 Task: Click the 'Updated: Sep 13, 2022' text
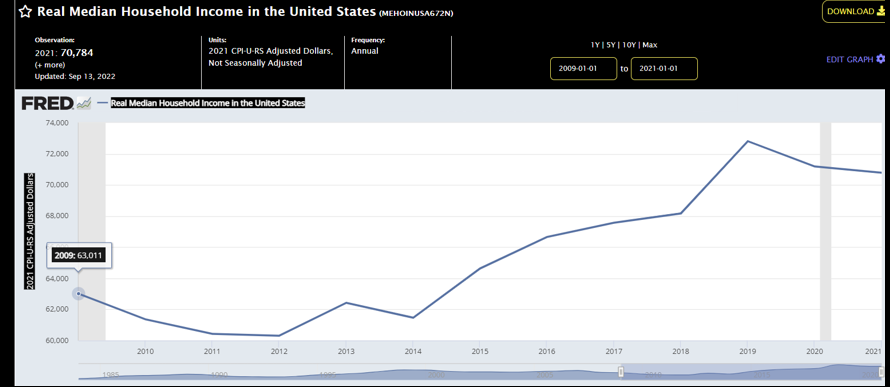point(75,77)
